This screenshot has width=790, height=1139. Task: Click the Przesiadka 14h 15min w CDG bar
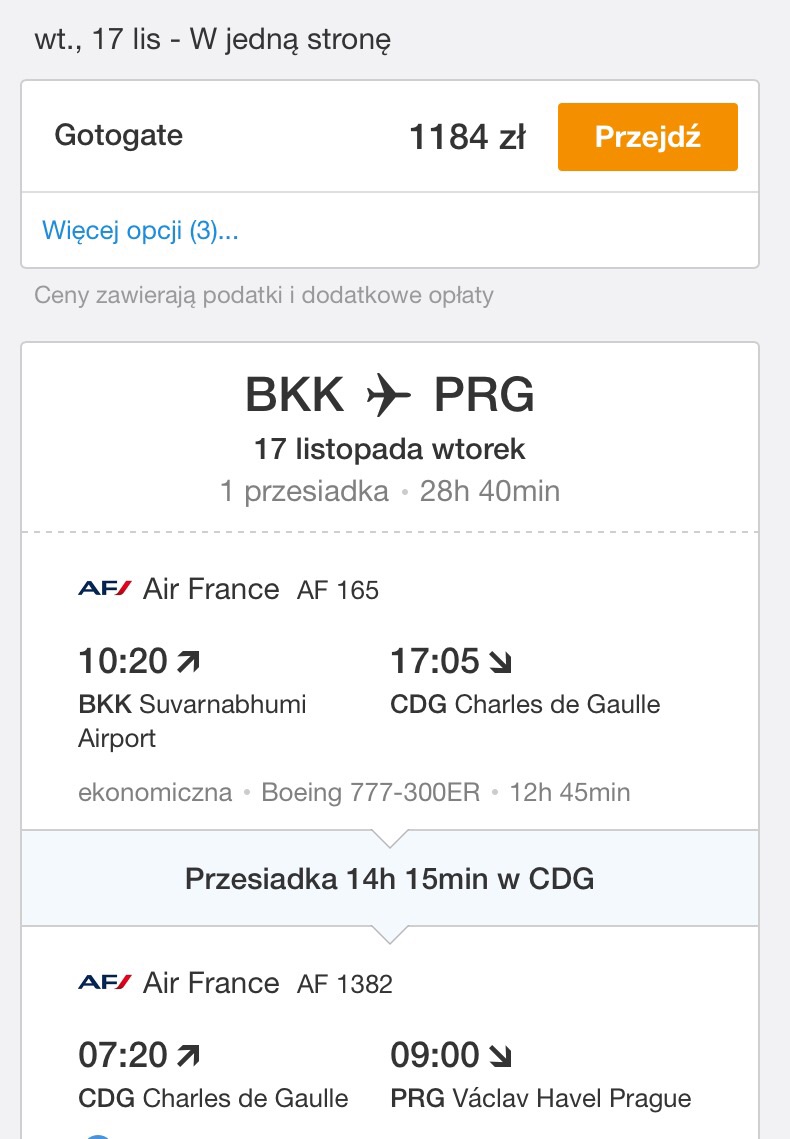390,878
